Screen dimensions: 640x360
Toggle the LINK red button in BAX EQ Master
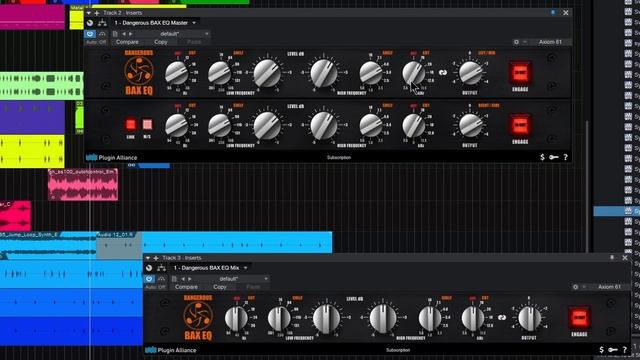pyautogui.click(x=131, y=124)
